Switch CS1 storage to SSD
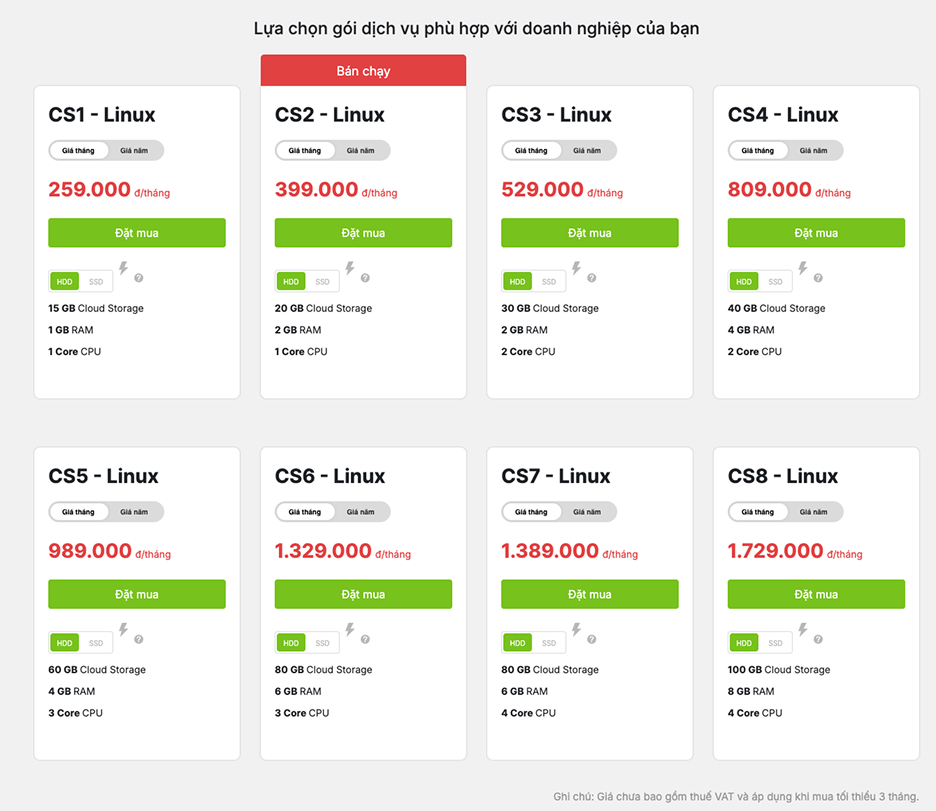 point(96,282)
